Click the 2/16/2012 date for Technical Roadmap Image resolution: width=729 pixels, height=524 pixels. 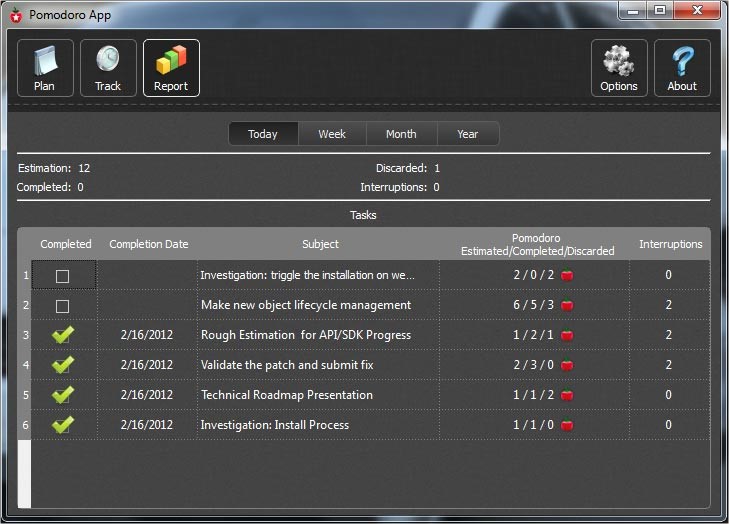pyautogui.click(x=147, y=395)
